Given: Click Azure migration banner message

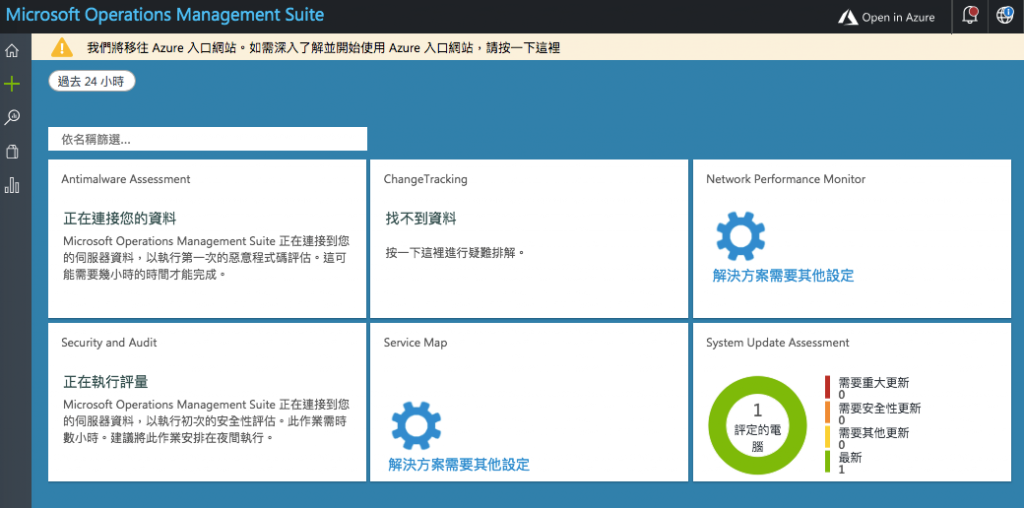Looking at the screenshot, I should click(x=323, y=48).
